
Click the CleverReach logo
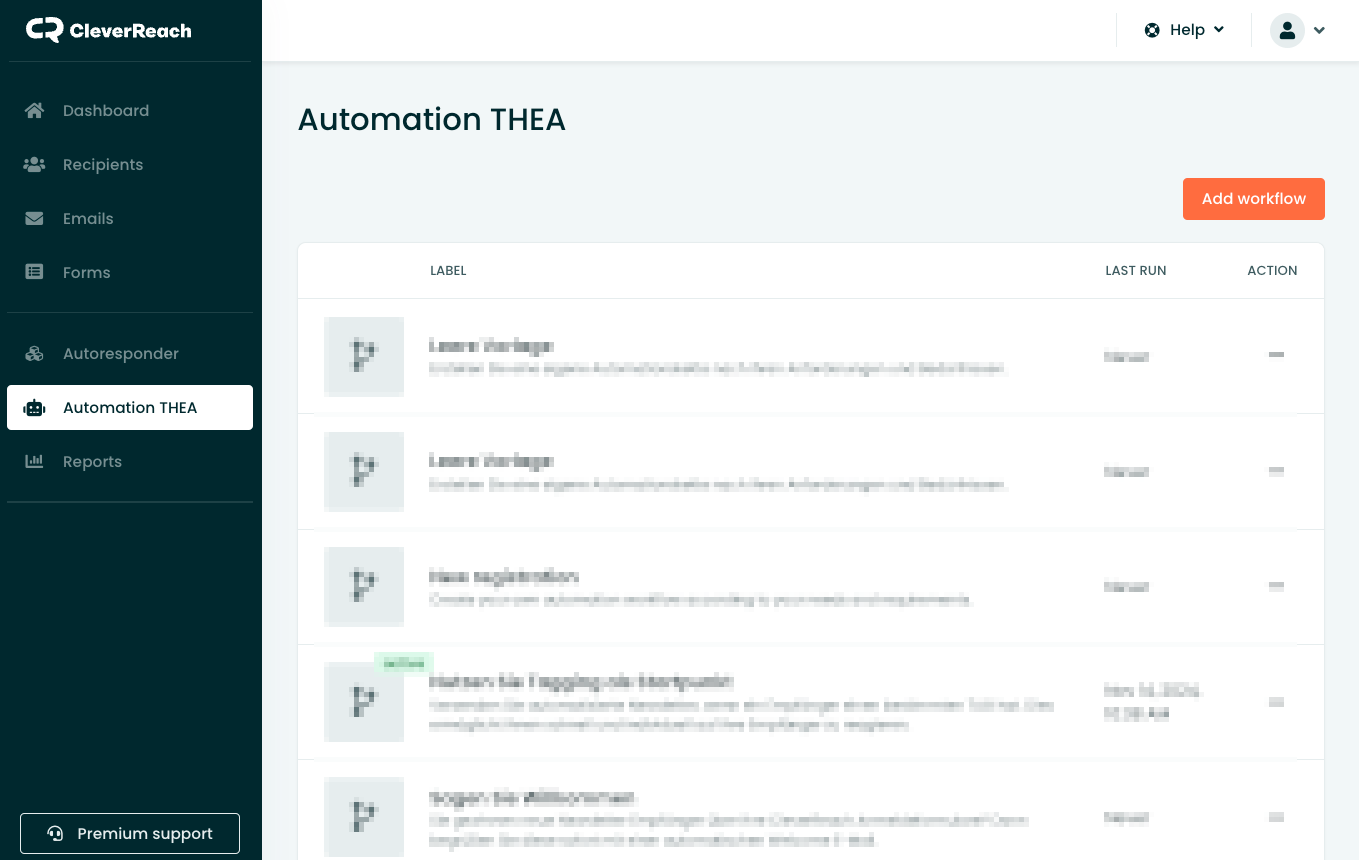(108, 30)
